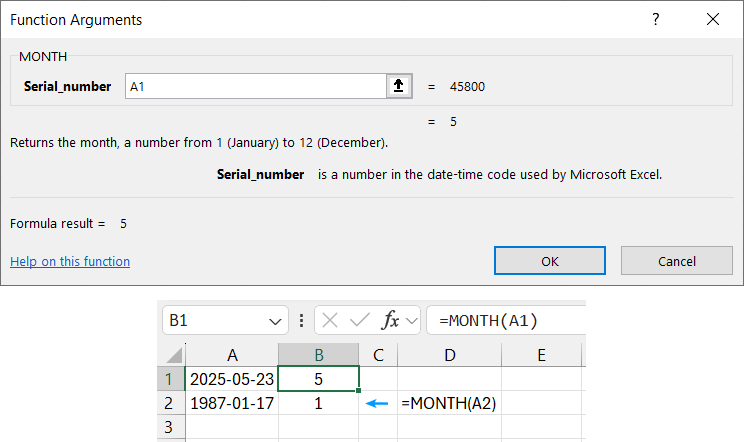This screenshot has height=442, width=744.
Task: Click cell containing 1987-01-17
Action: pyautogui.click(x=232, y=403)
